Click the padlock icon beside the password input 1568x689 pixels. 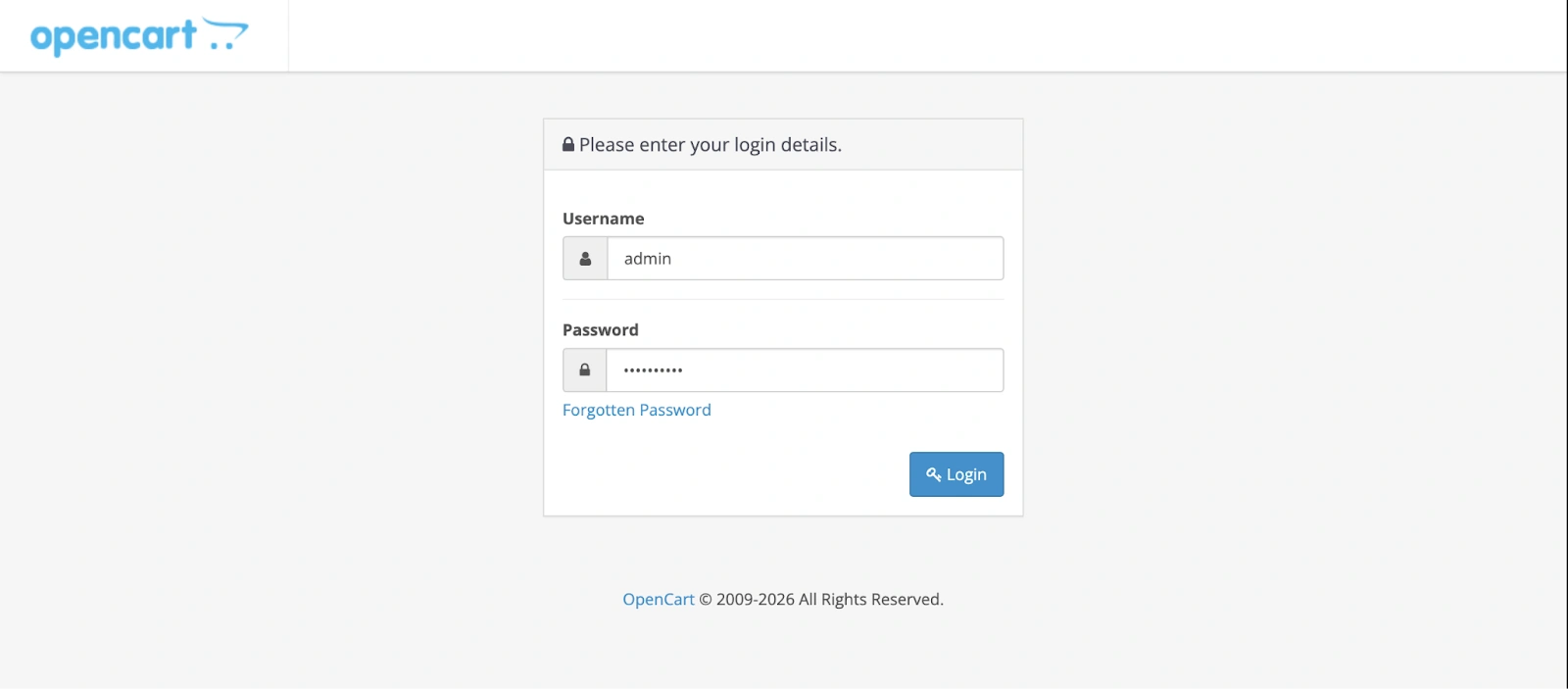585,369
